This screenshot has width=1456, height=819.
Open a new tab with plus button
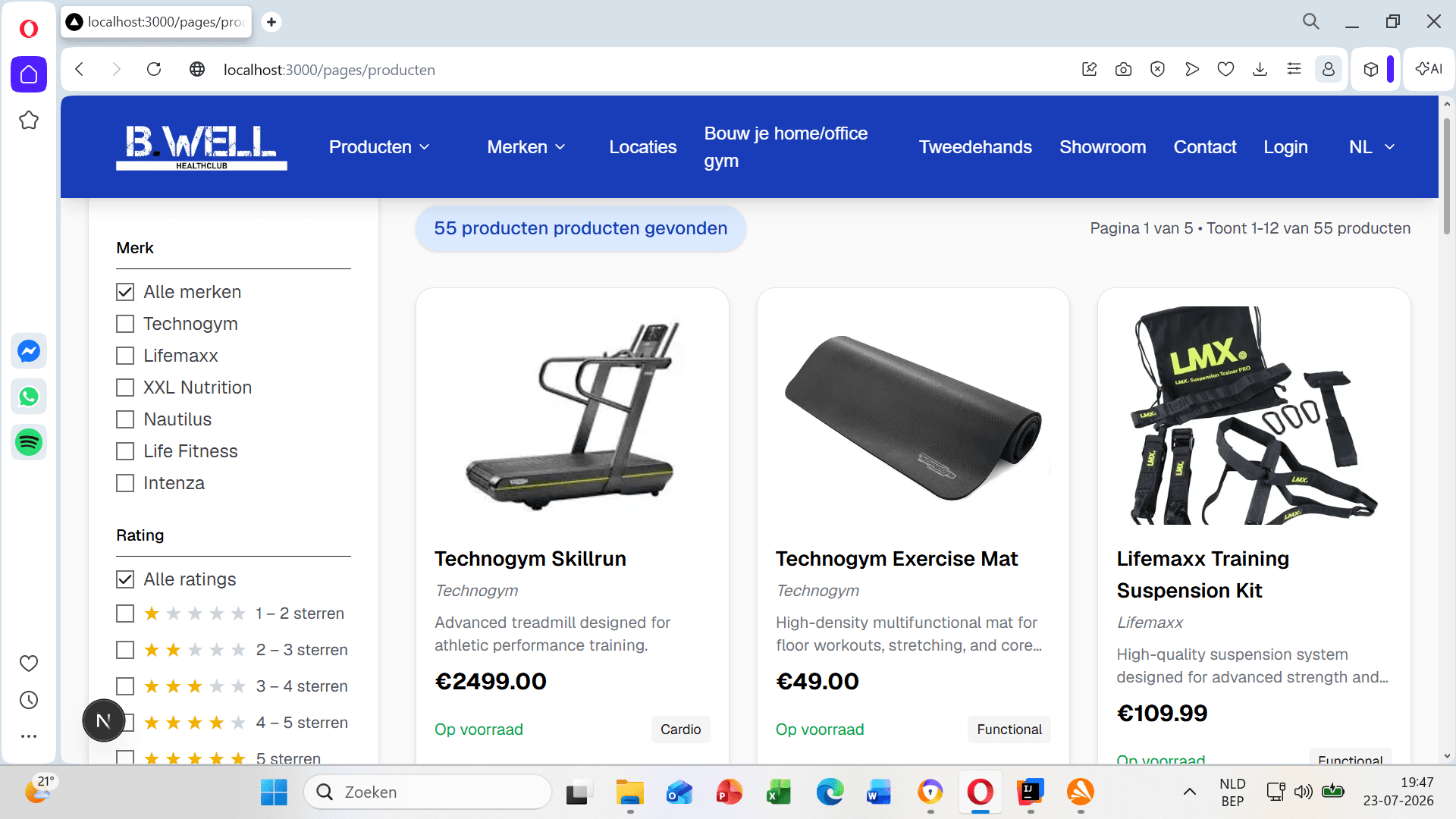point(271,22)
